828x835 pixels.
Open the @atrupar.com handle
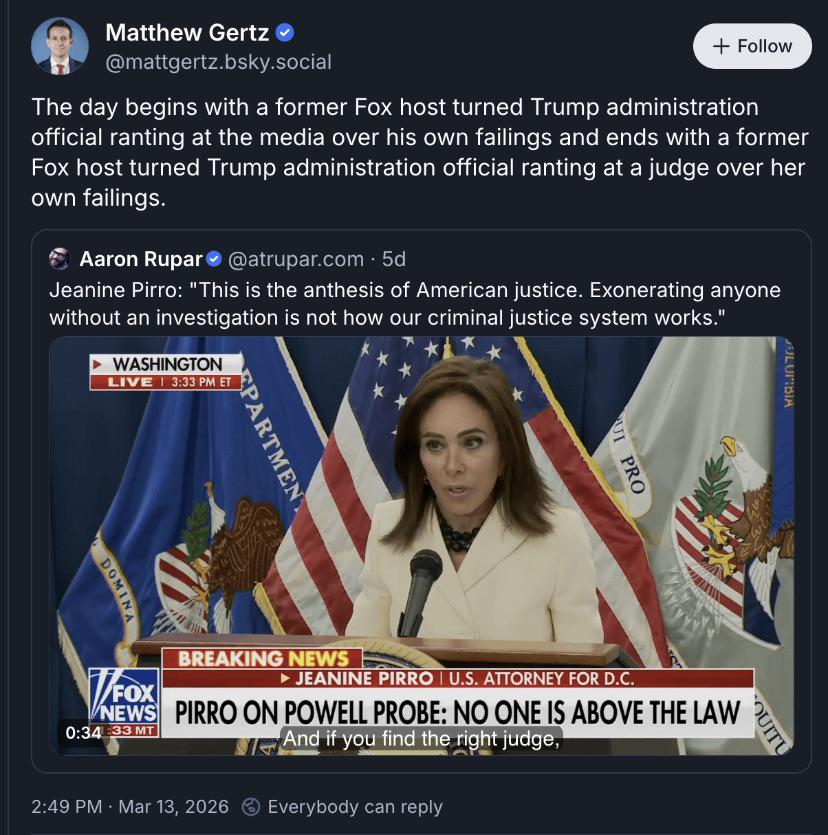coord(296,260)
